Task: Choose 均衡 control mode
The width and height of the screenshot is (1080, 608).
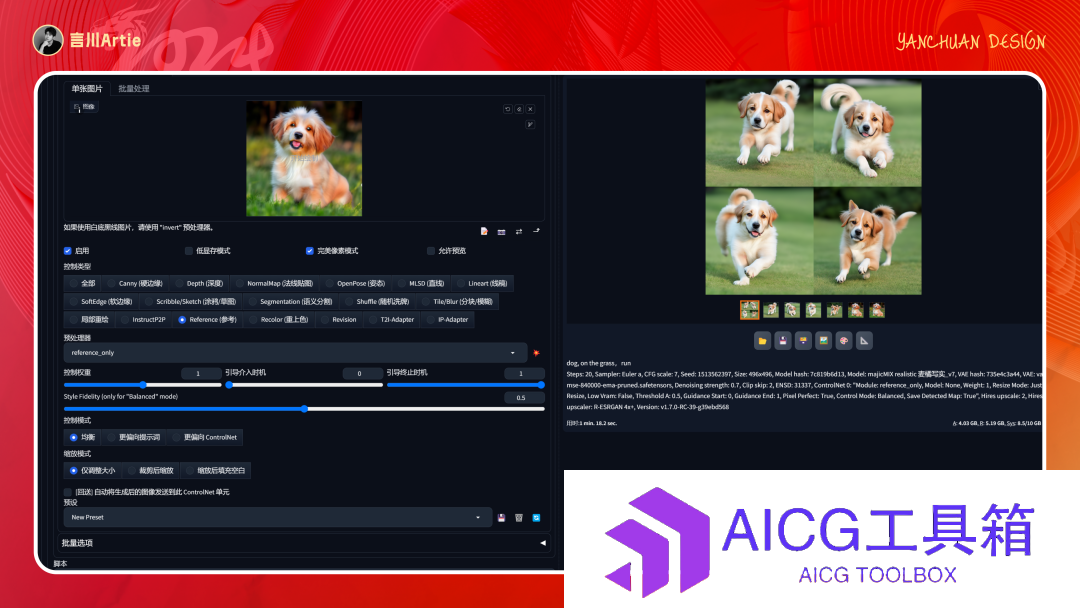Action: tap(82, 437)
